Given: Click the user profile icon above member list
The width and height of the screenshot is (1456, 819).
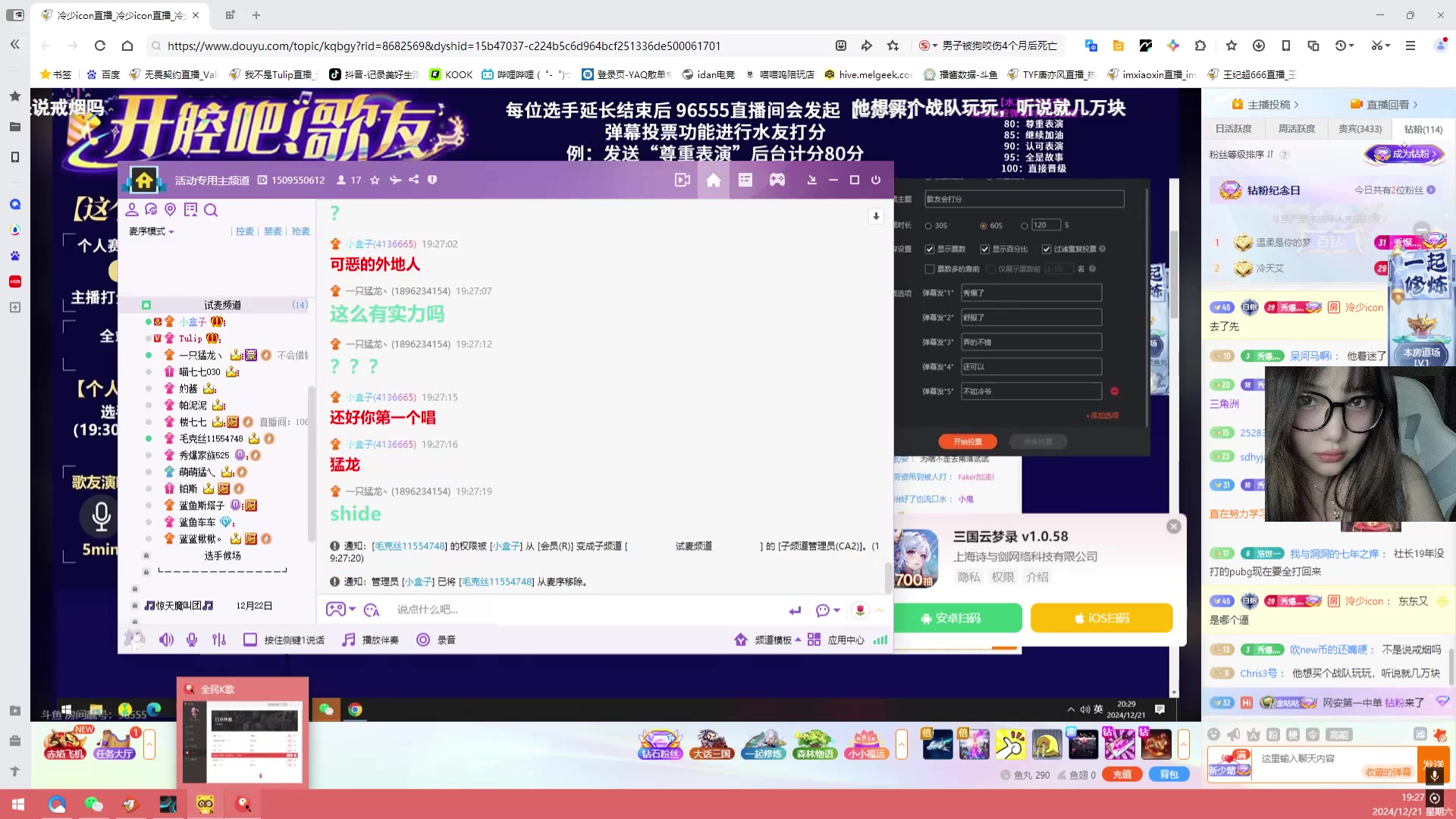Looking at the screenshot, I should (x=132, y=210).
